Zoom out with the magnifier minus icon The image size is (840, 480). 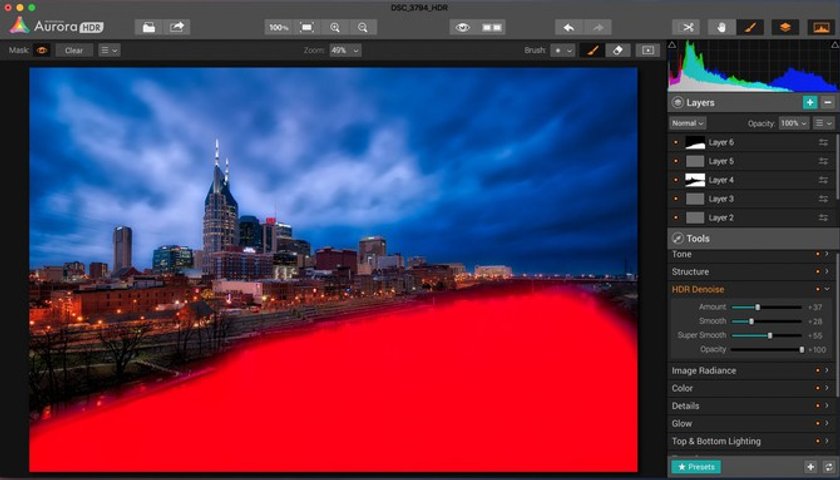tap(363, 27)
